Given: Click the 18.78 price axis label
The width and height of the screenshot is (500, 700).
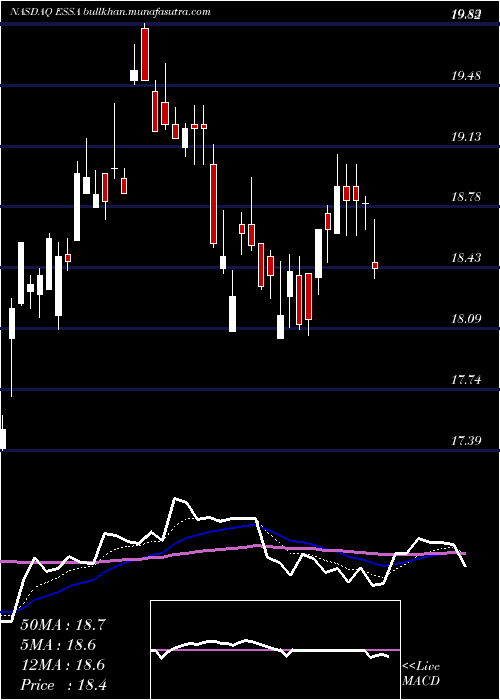Looking at the screenshot, I should [x=467, y=197].
